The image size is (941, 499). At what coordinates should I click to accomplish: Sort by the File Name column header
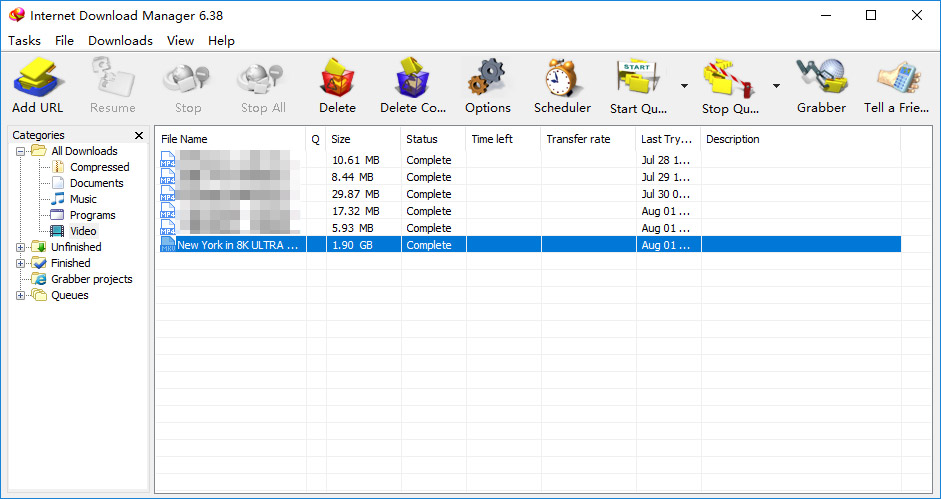pos(230,139)
